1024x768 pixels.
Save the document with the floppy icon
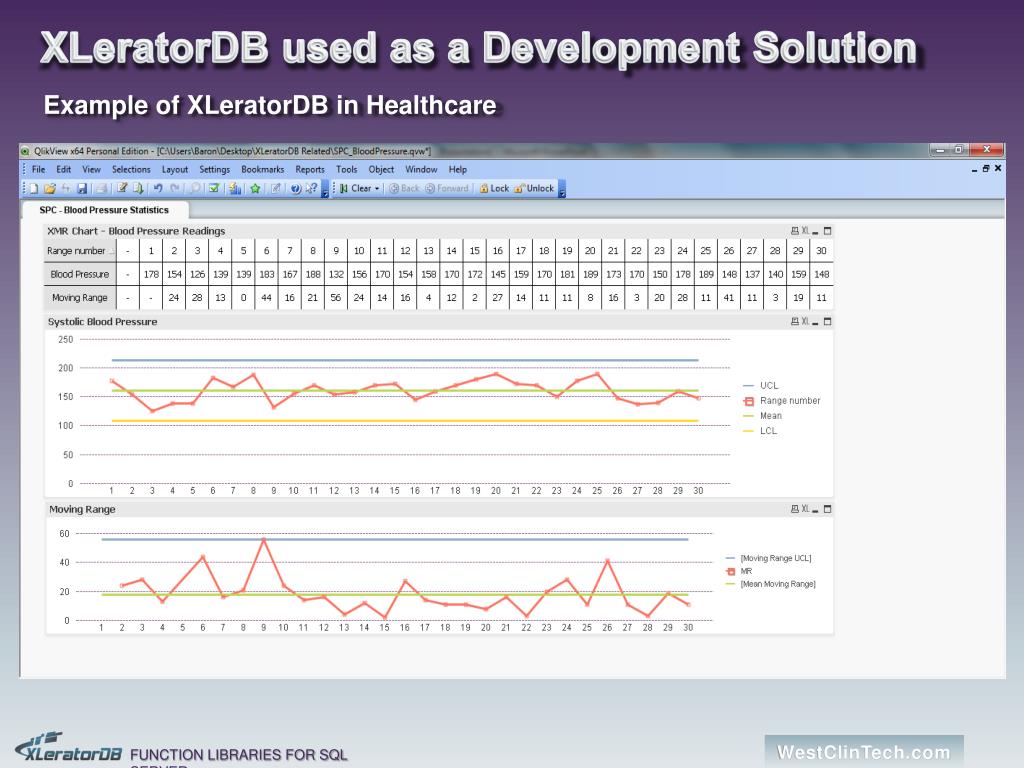[82, 189]
